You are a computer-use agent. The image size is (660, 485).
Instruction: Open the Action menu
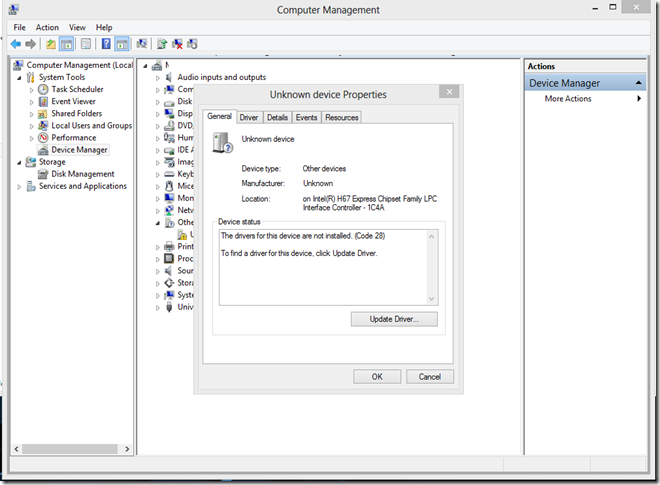(x=47, y=27)
